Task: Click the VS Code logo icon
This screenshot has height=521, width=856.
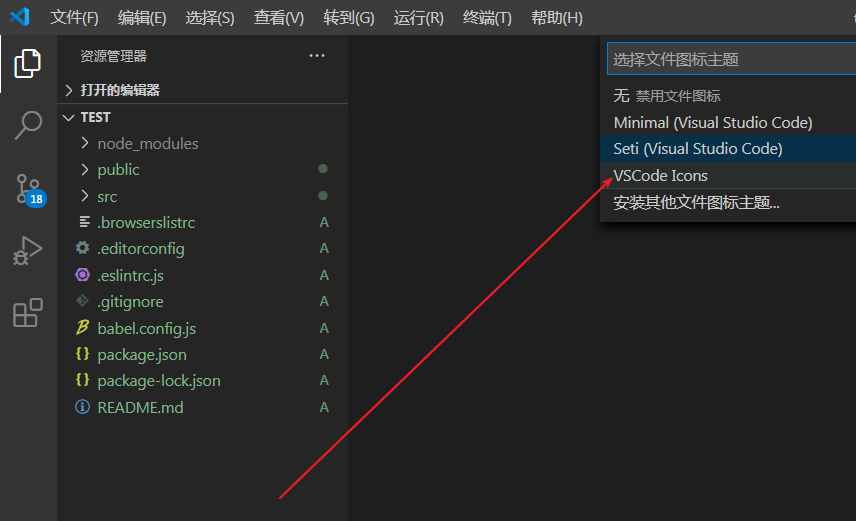Action: click(20, 17)
